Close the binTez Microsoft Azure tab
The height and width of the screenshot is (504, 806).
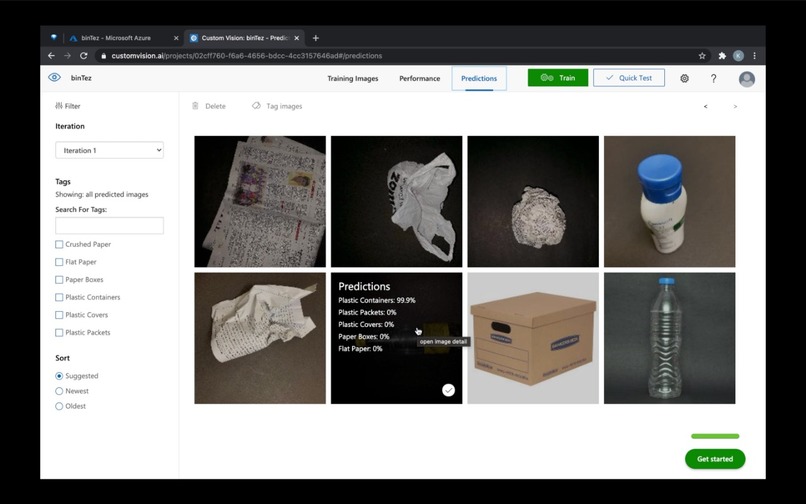tap(176, 38)
